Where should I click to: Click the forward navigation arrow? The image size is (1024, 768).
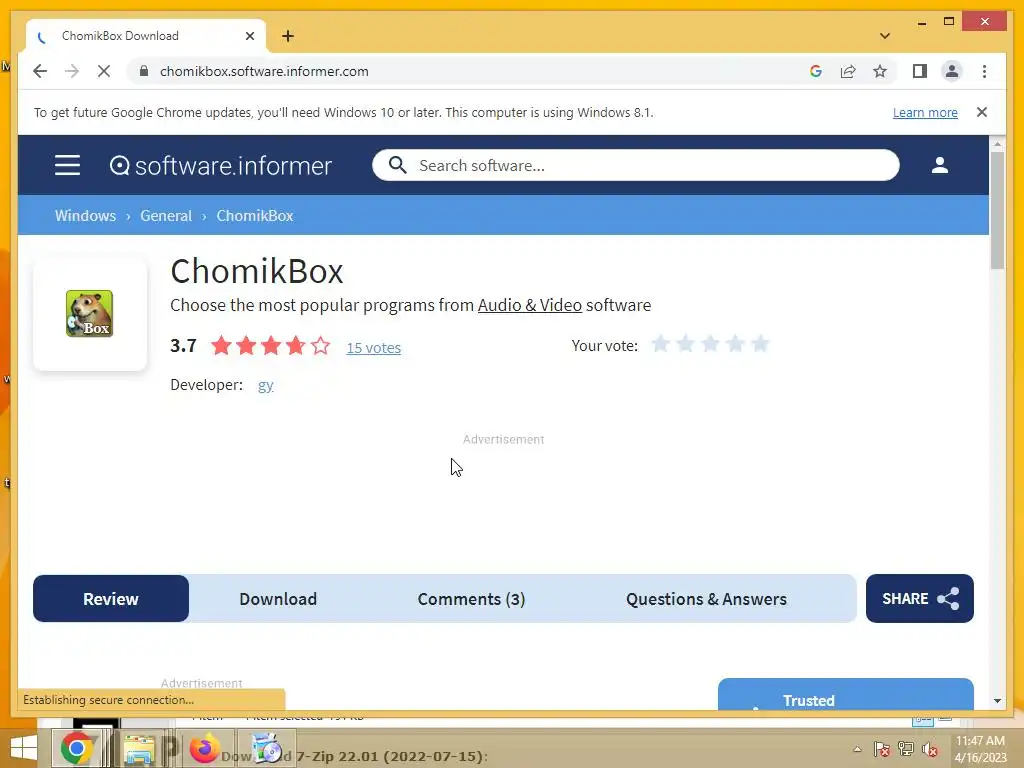pyautogui.click(x=72, y=71)
